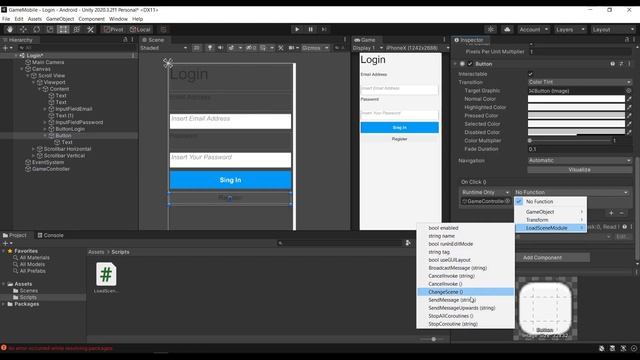
Task: Select GameController in Hierarchy
Action: (51, 169)
